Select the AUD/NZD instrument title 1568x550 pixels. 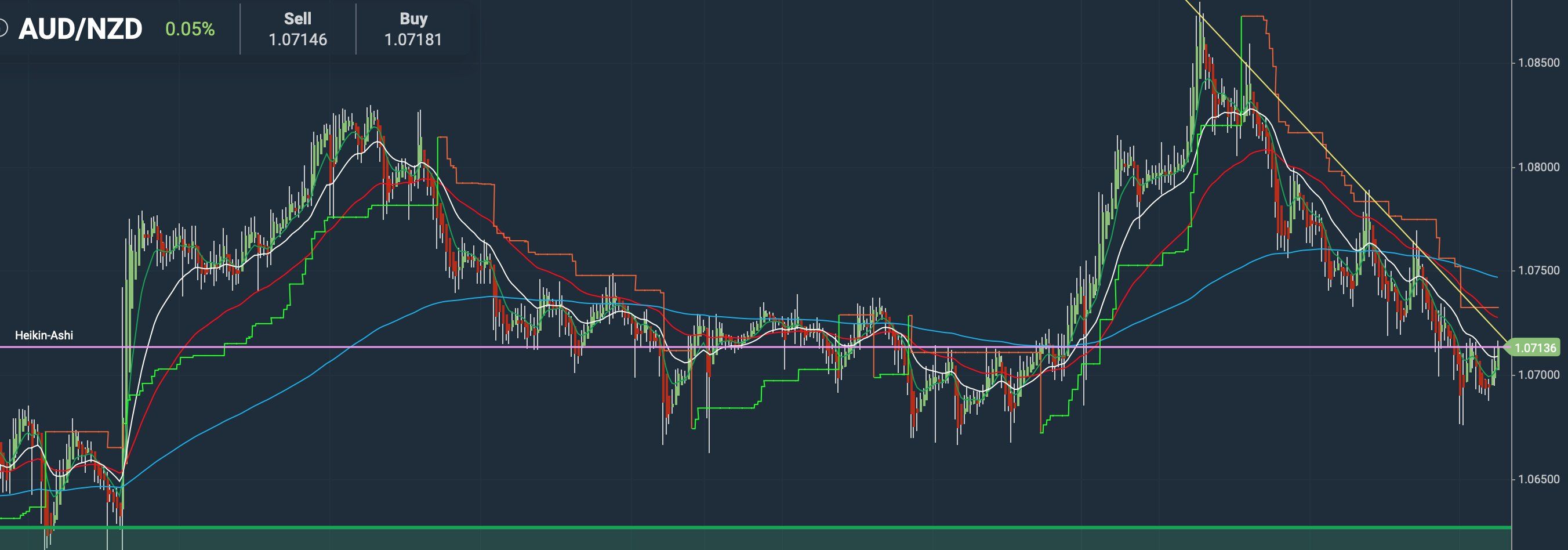pos(81,28)
